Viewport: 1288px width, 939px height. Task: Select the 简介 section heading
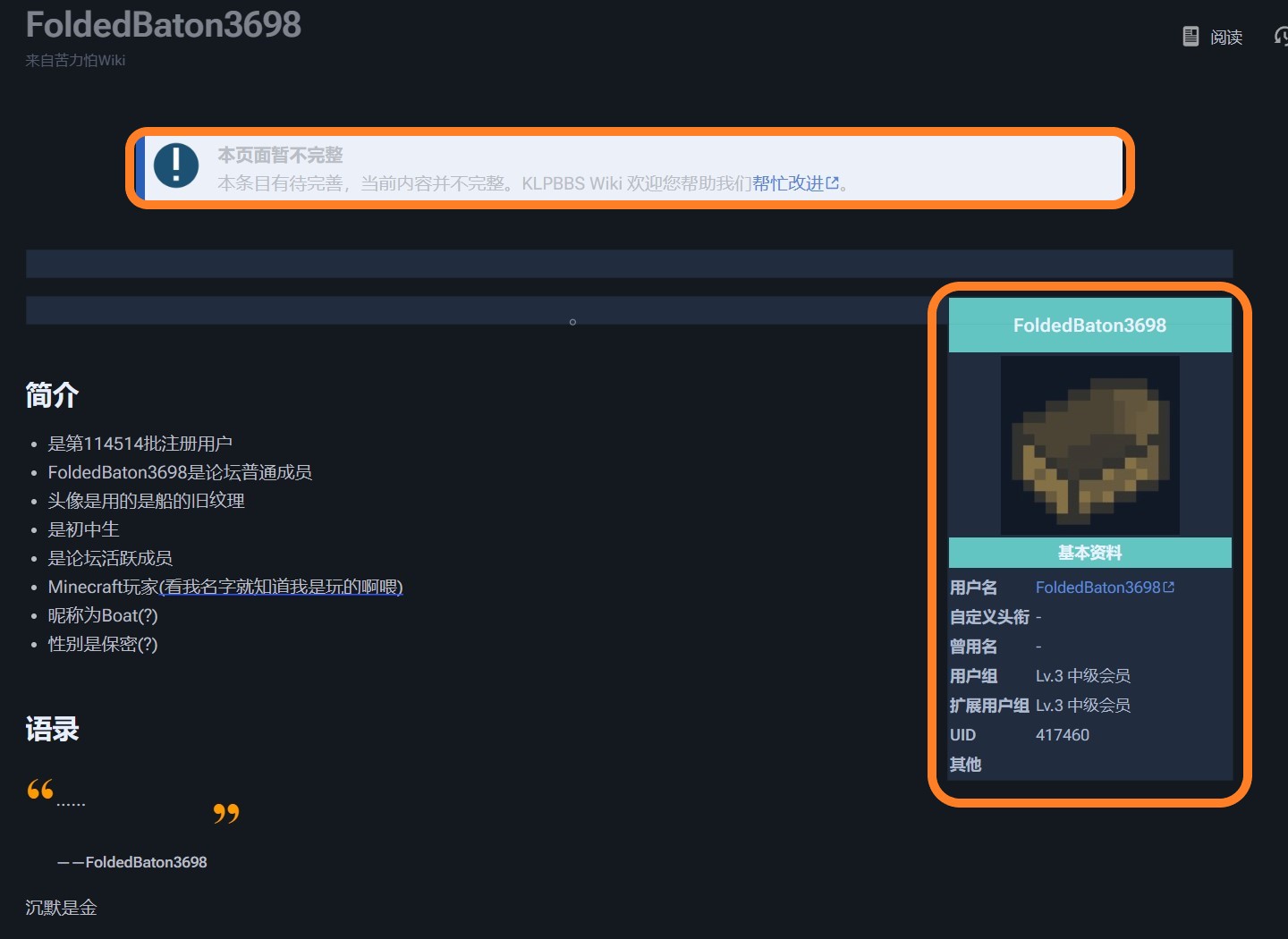[52, 395]
